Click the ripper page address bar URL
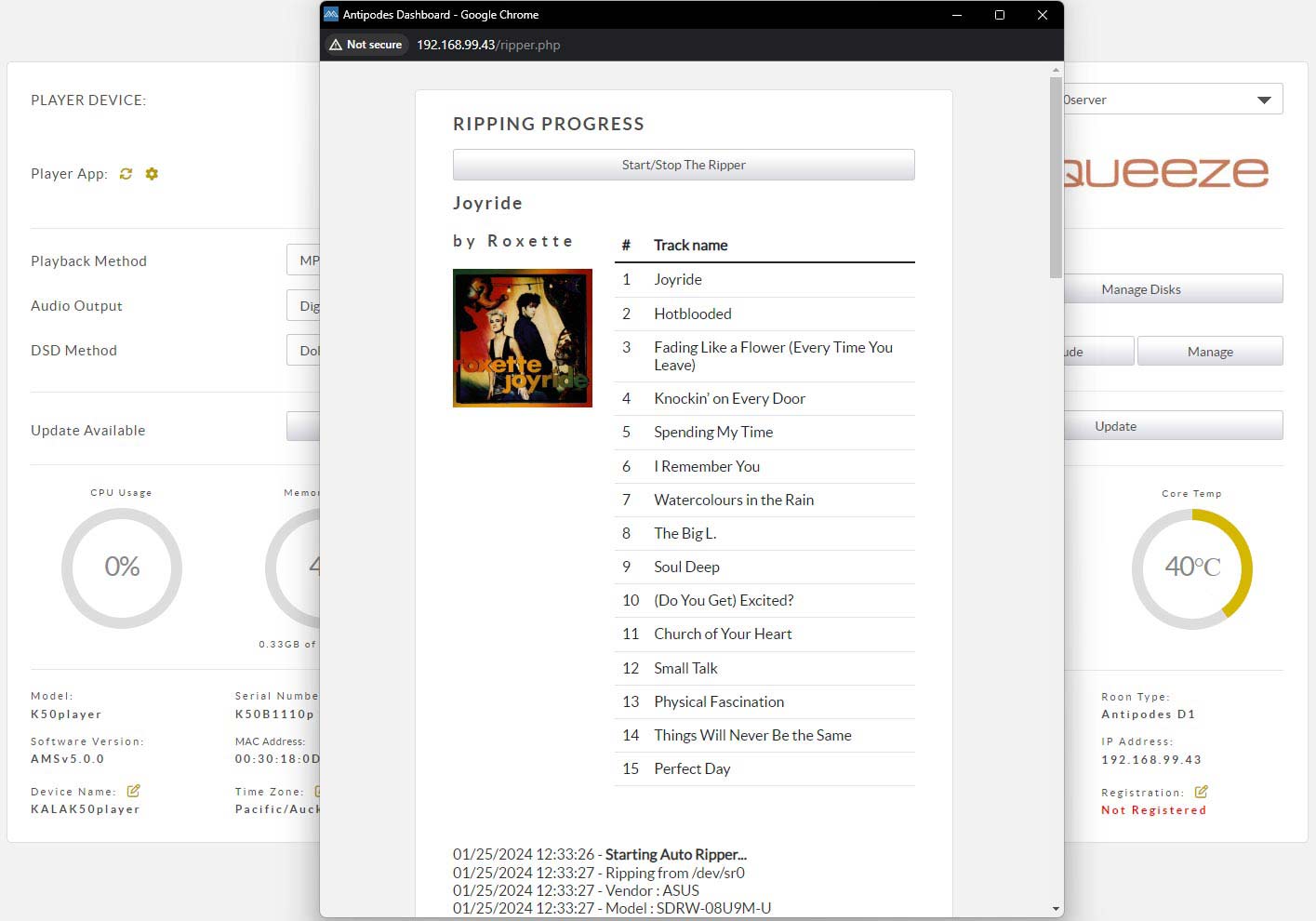The height and width of the screenshot is (921, 1316). (x=488, y=45)
